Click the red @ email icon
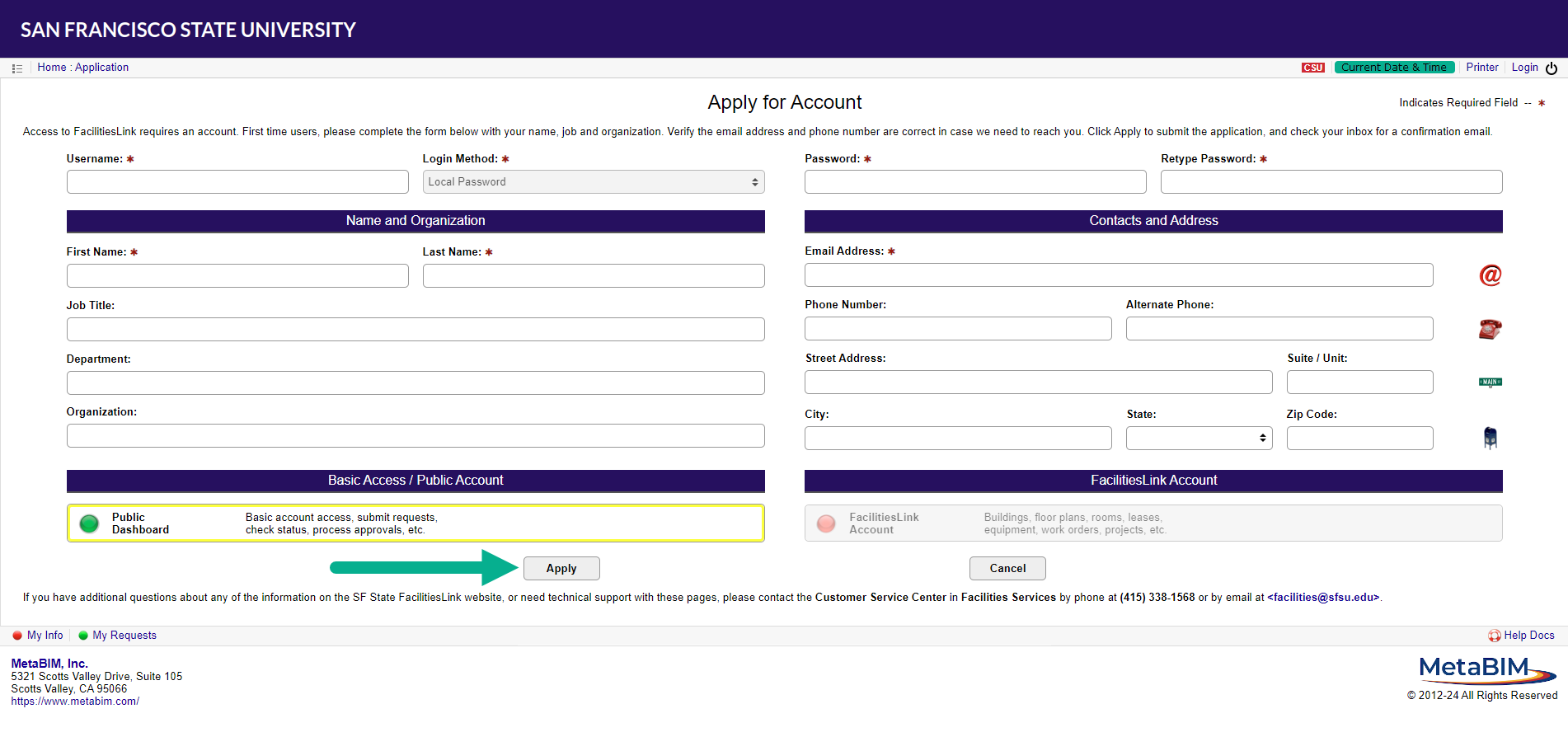Screen dimensions: 1568x751 coord(1491,275)
